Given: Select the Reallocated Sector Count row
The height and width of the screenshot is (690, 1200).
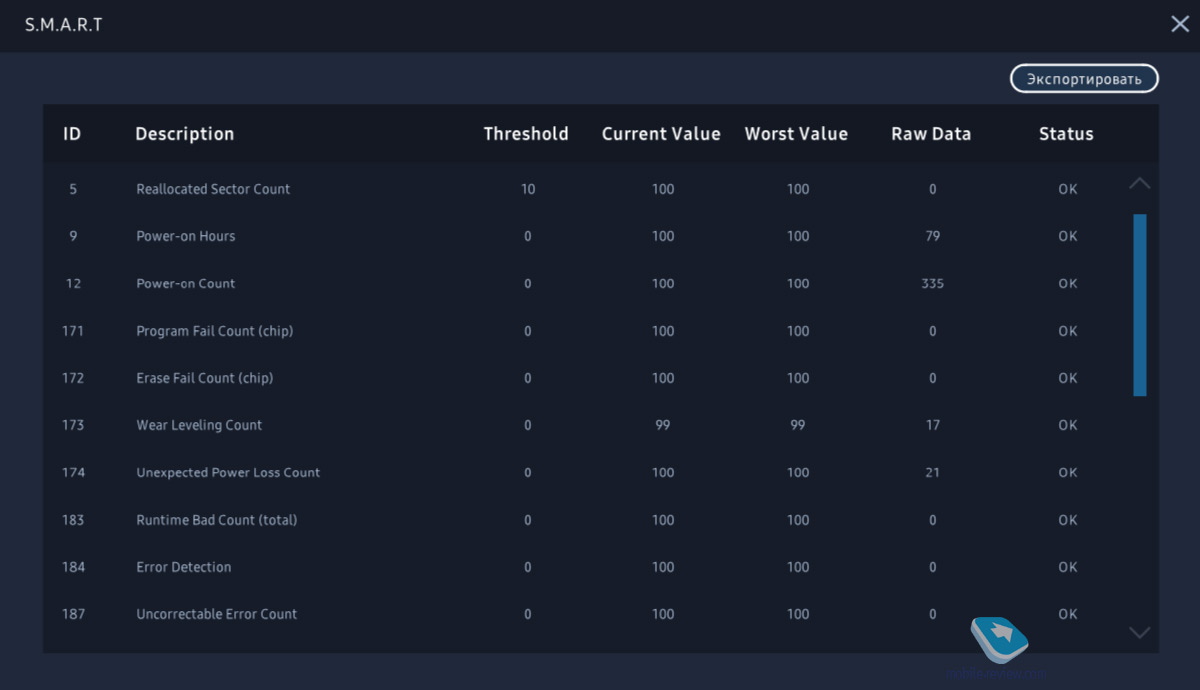Looking at the screenshot, I should (x=213, y=189).
